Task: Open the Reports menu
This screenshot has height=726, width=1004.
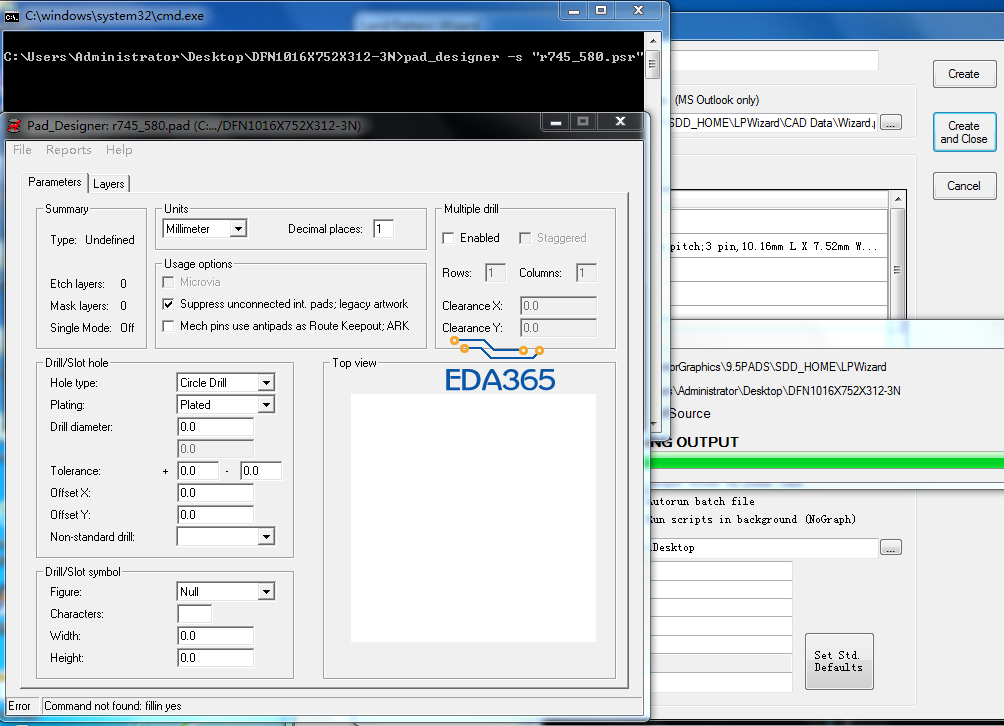Action: 69,150
